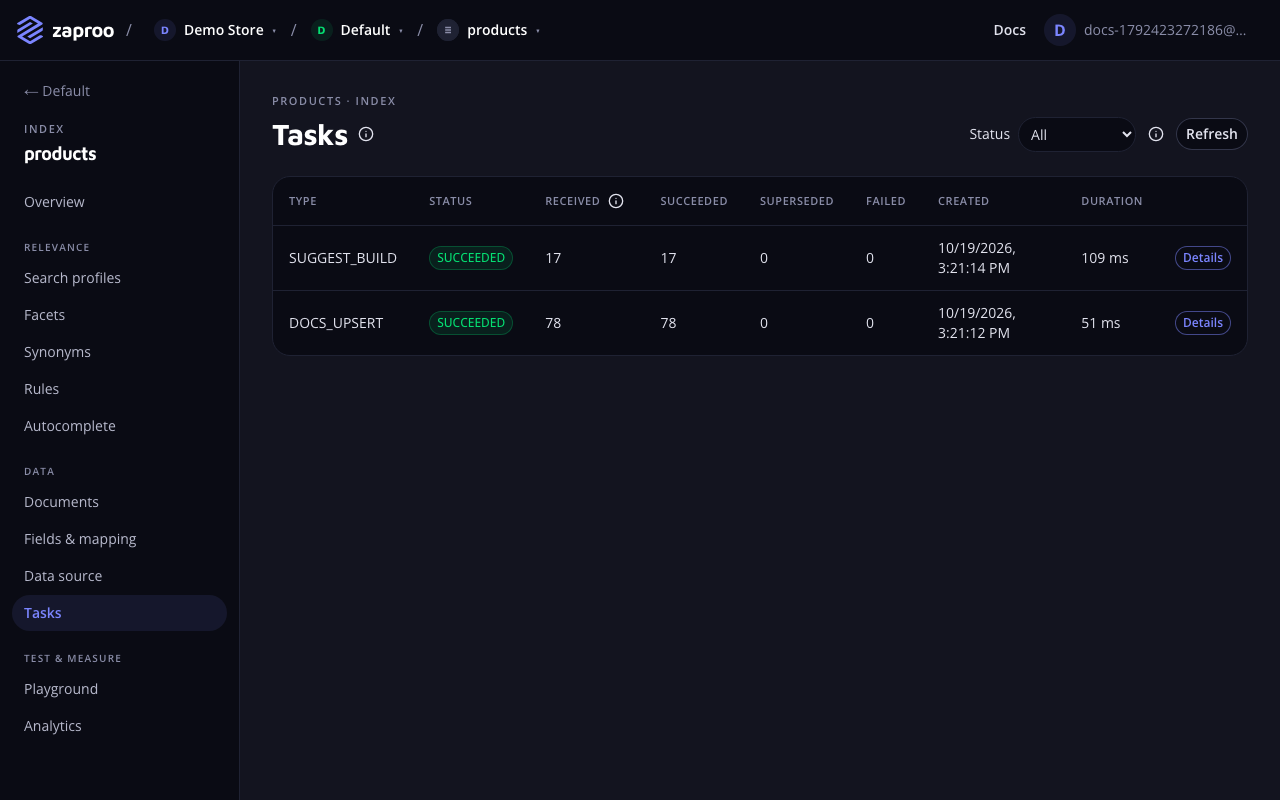Open the Docs link
Viewport: 1280px width, 800px height.
coord(1009,30)
